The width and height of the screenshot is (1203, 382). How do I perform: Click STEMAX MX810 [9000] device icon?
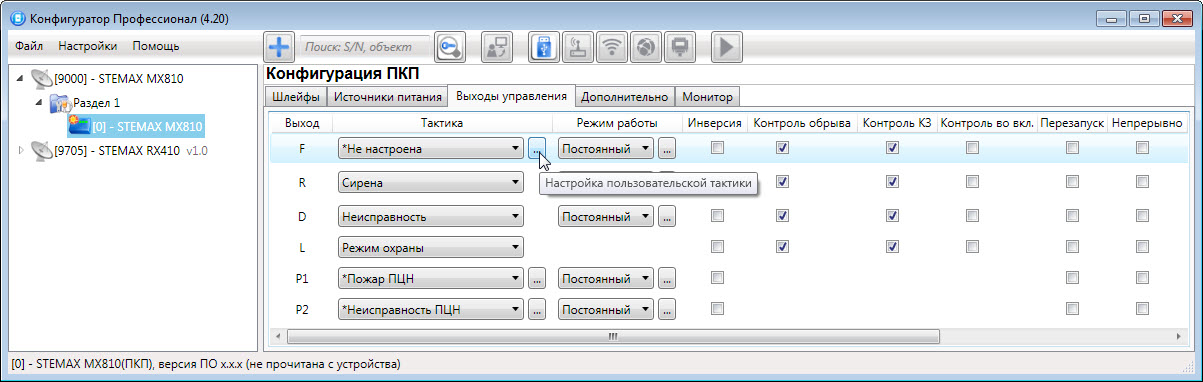pyautogui.click(x=41, y=79)
